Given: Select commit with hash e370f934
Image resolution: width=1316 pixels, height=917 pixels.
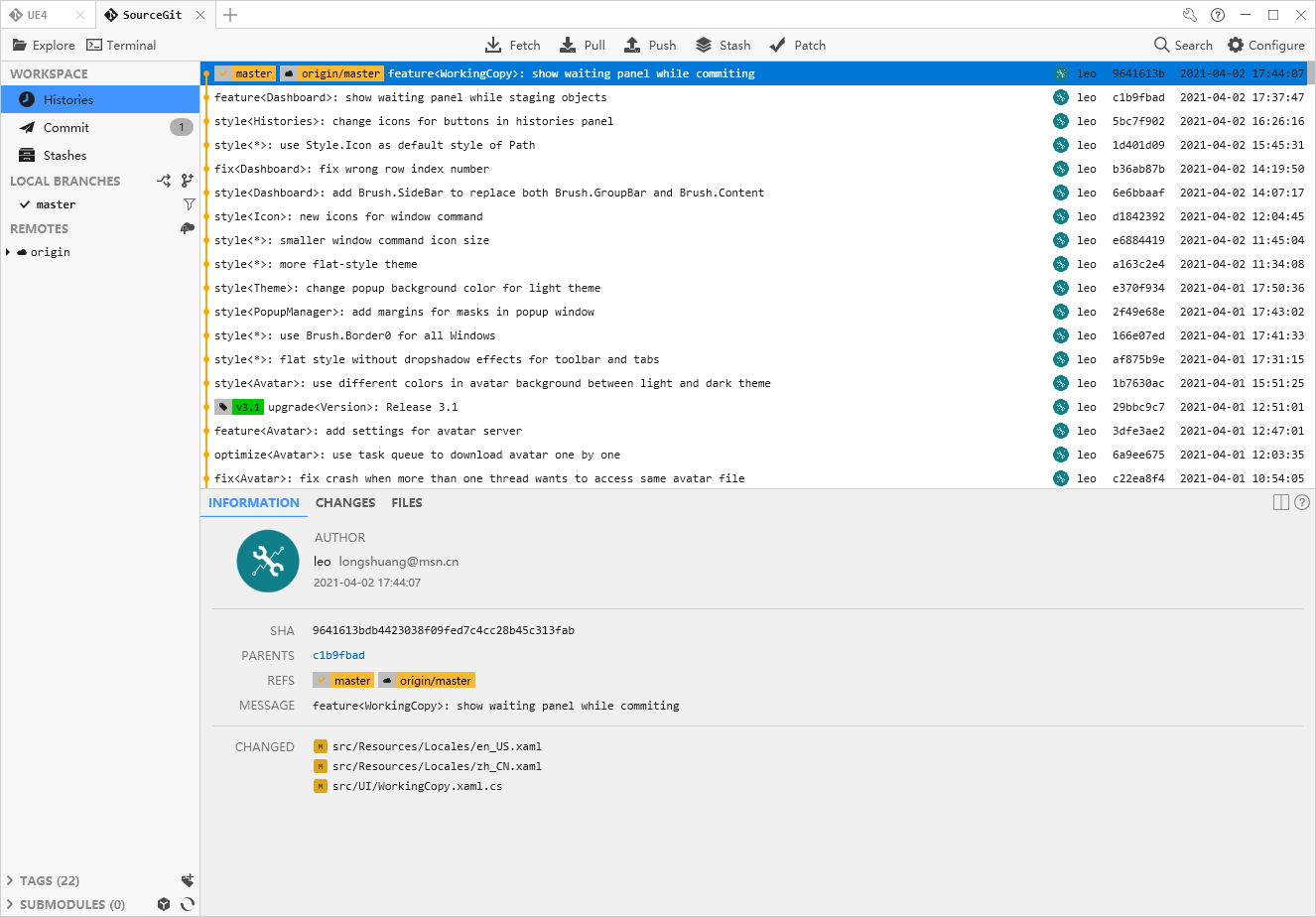Looking at the screenshot, I should 754,288.
